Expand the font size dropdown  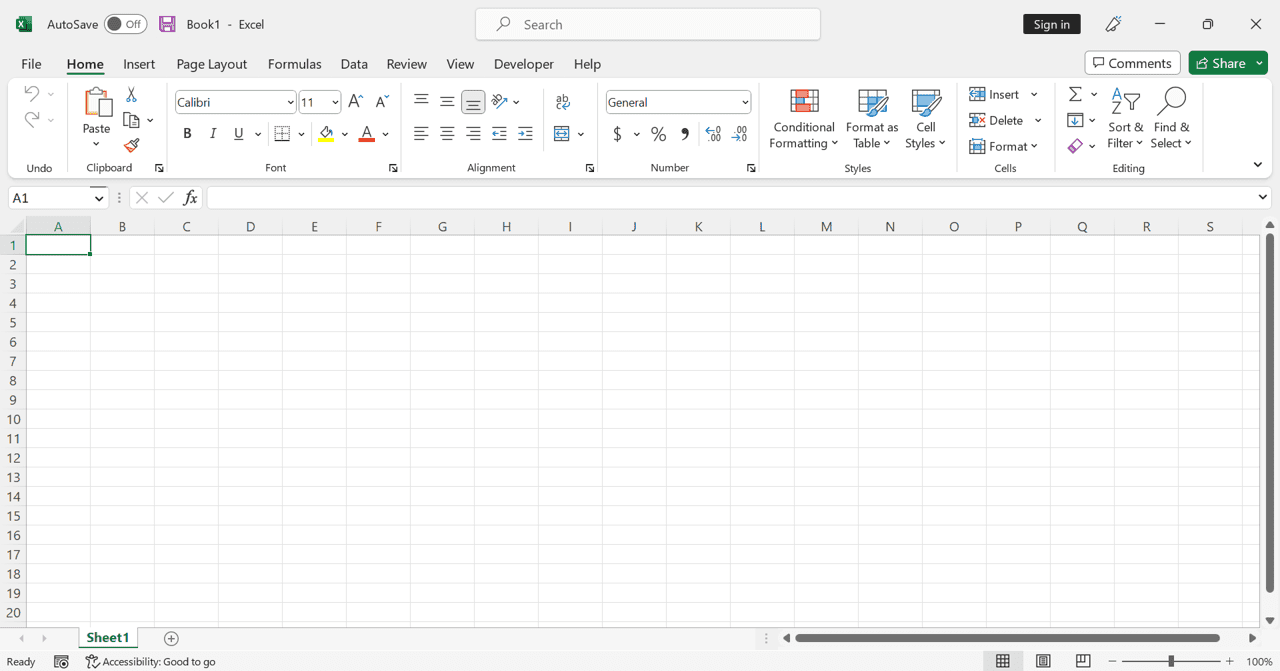click(x=333, y=101)
